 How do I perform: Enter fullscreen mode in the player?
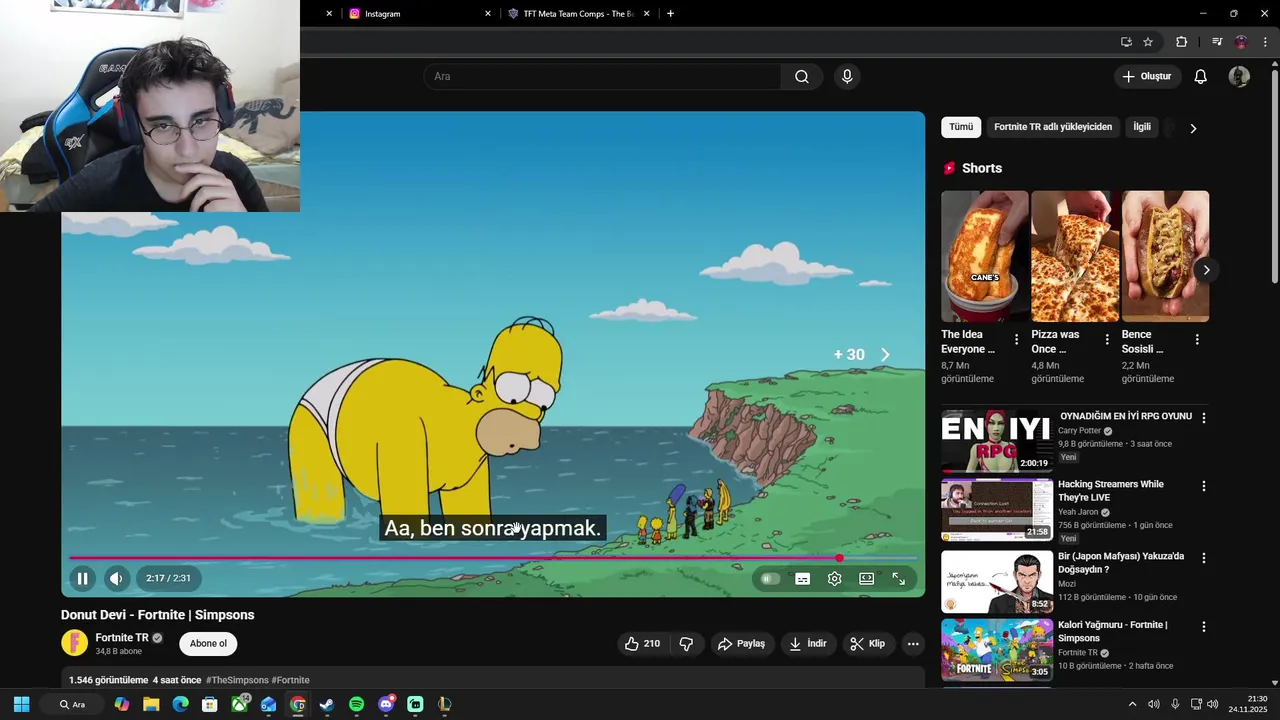point(898,578)
